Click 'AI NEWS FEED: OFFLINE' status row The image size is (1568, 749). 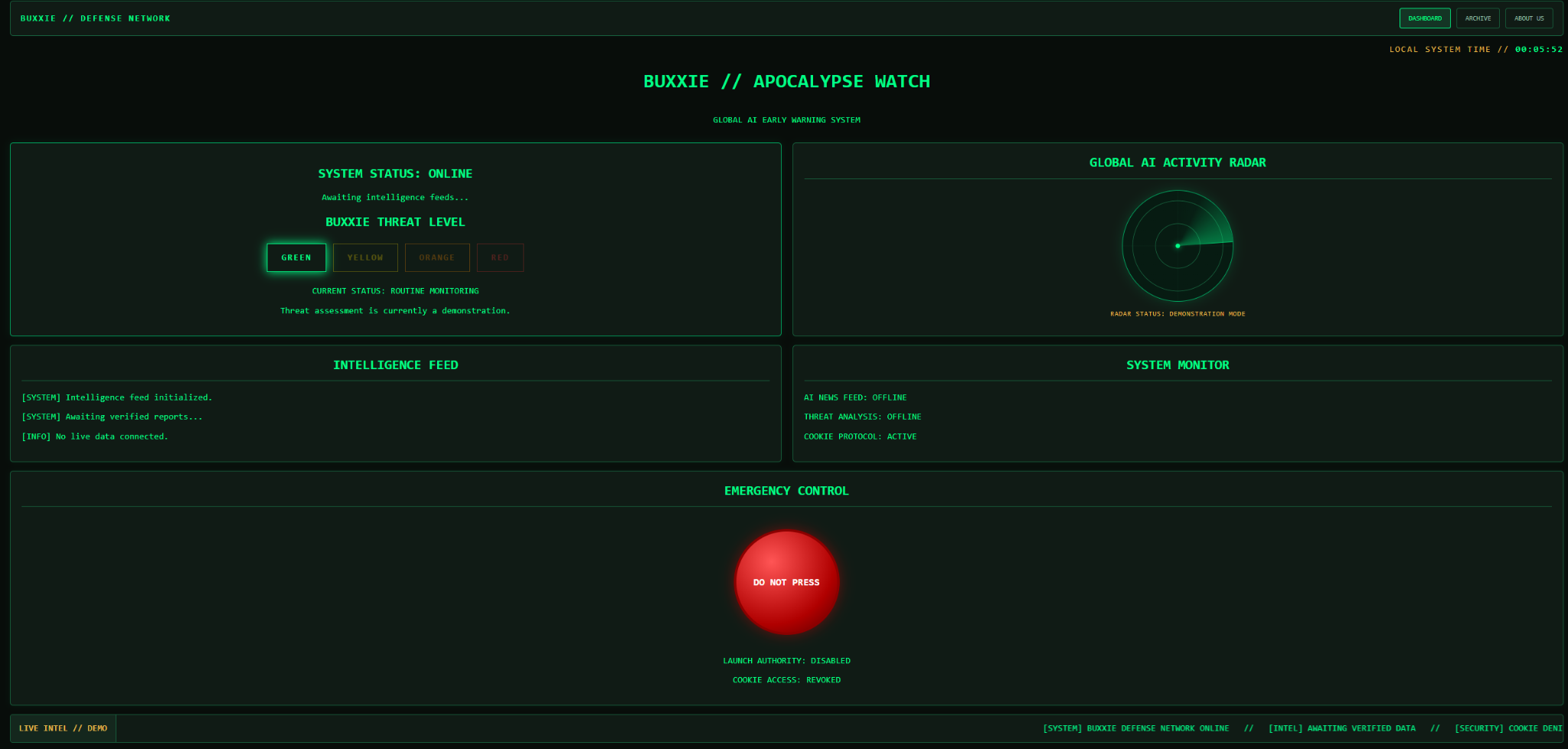pos(855,397)
